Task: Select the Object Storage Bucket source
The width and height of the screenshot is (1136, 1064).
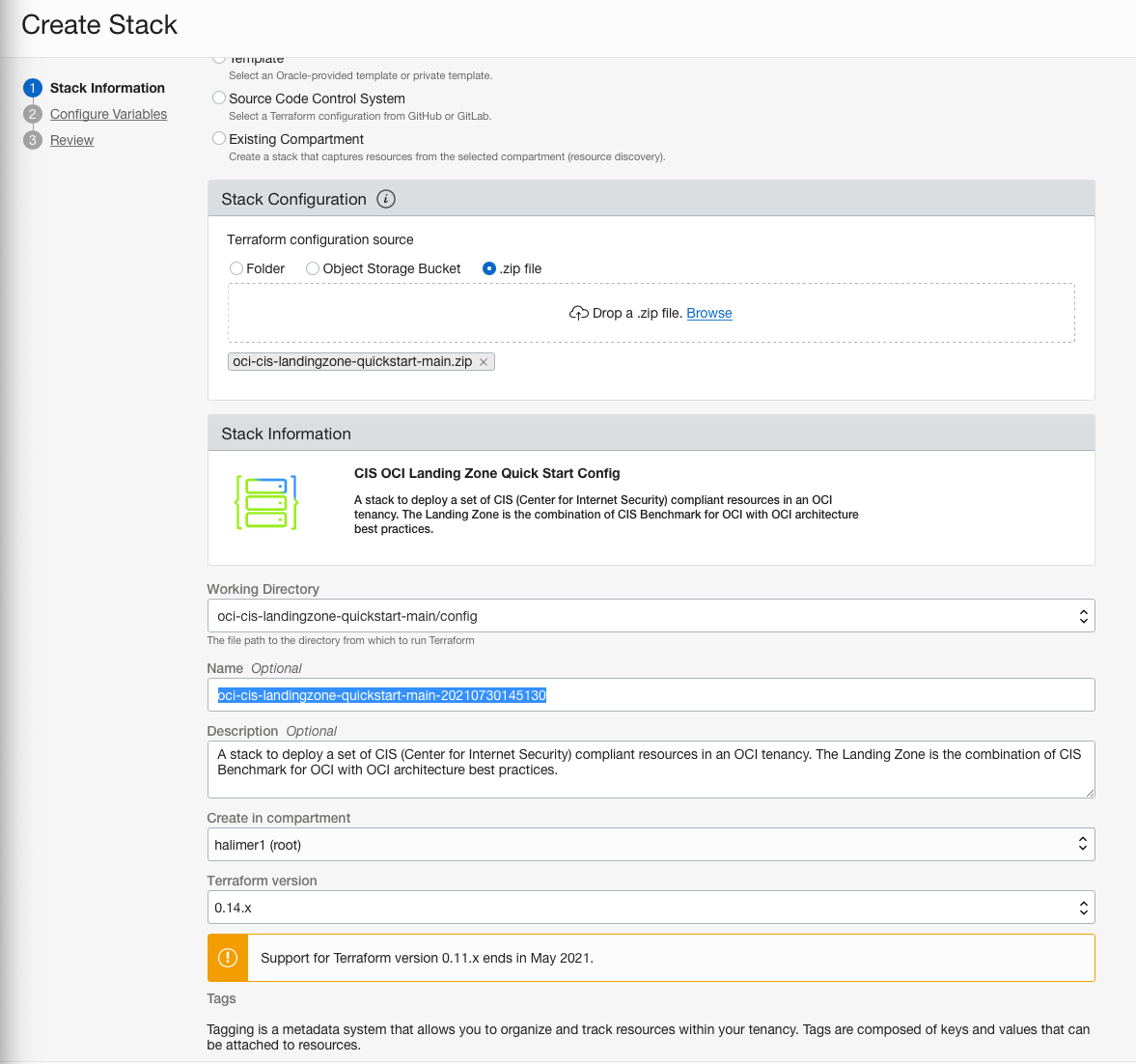Action: 312,268
